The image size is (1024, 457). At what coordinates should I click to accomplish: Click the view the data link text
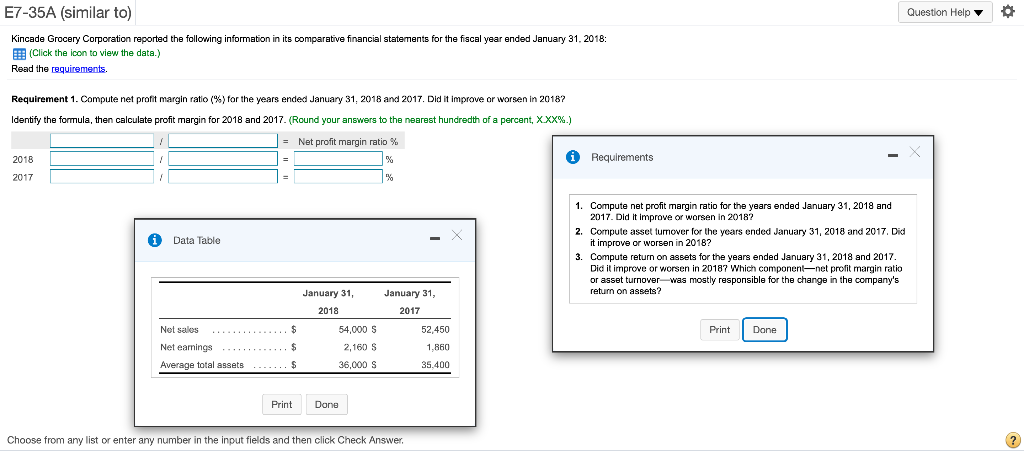click(95, 54)
